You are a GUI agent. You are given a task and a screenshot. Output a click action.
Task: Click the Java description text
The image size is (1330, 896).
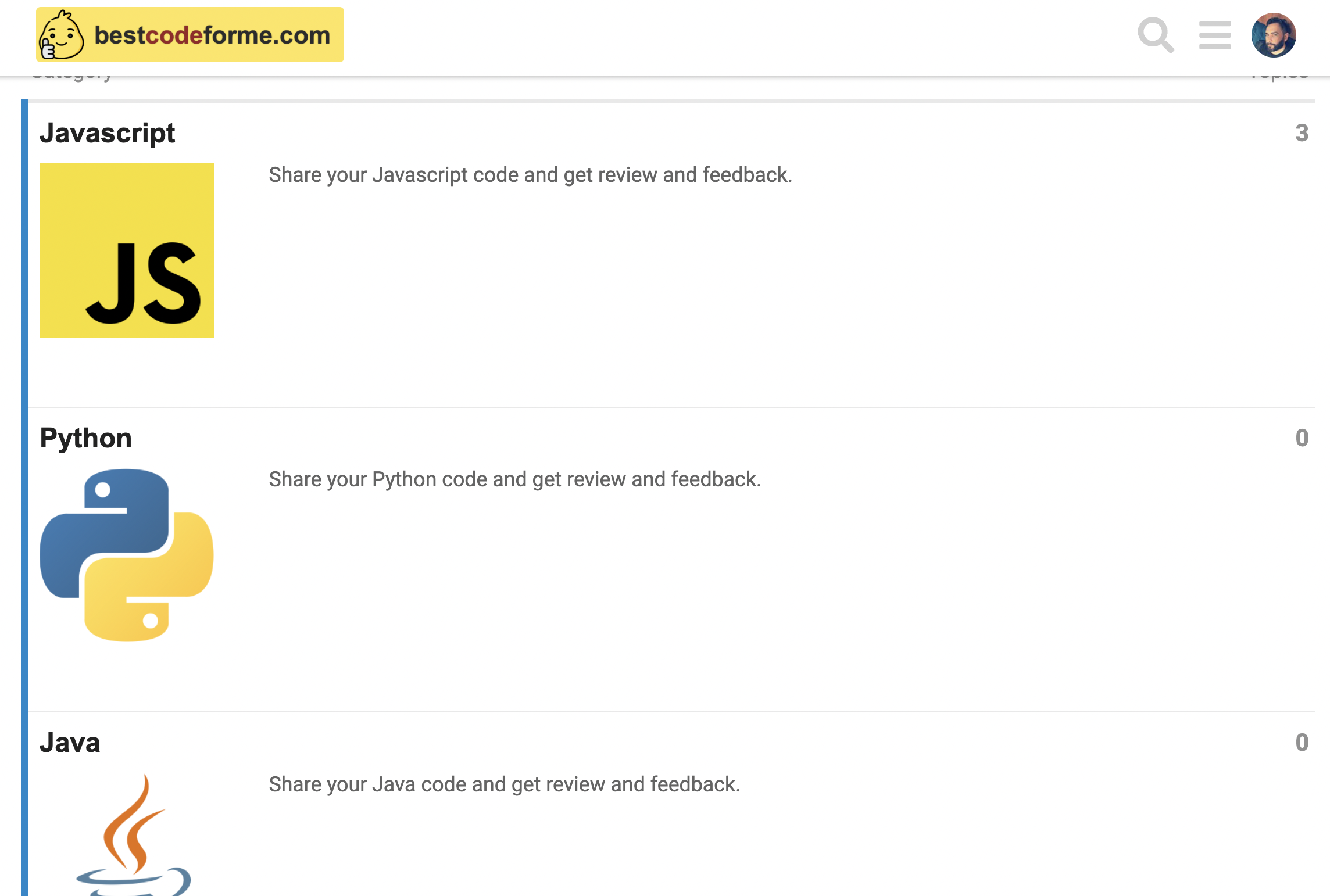504,784
